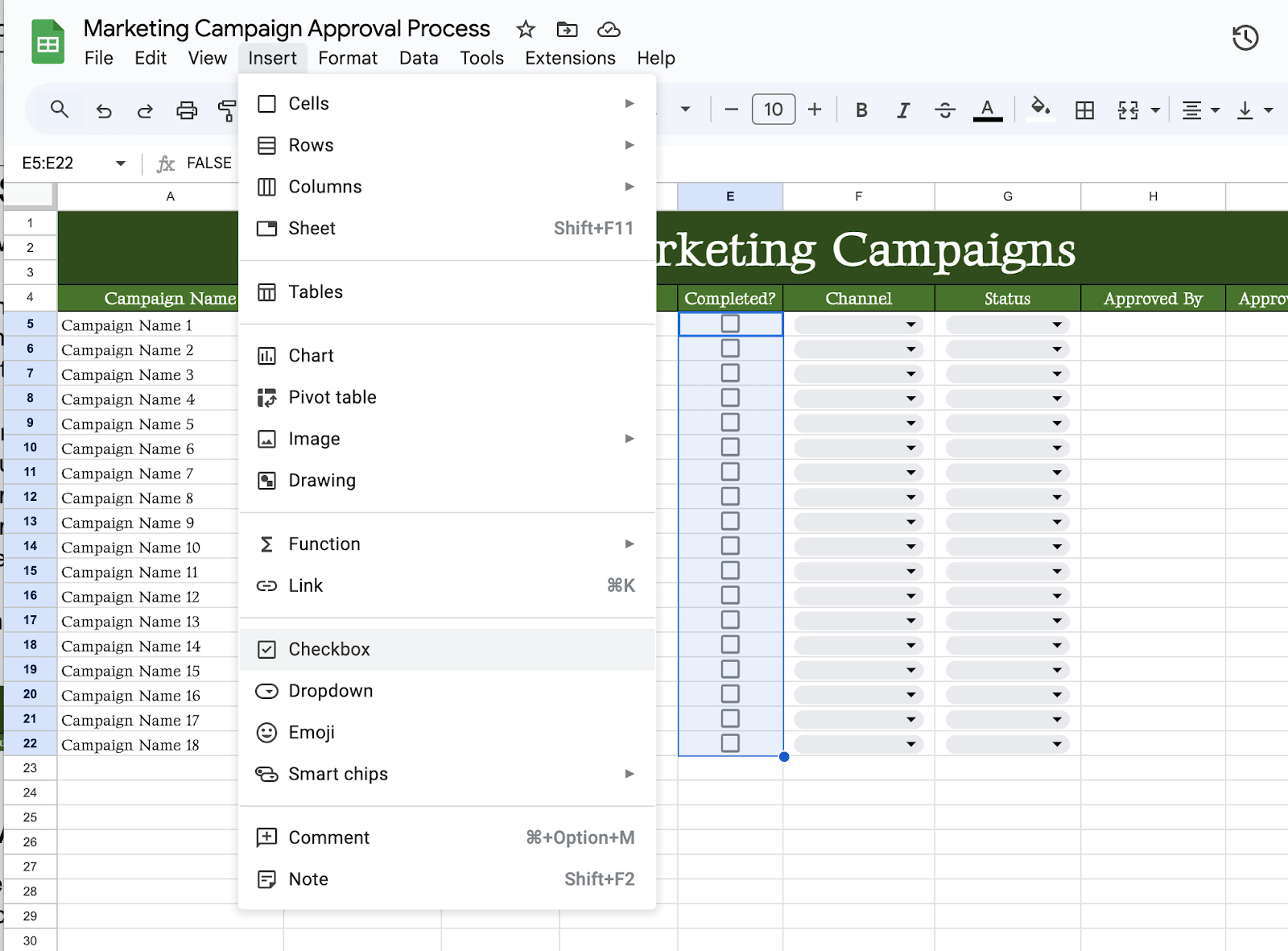Check Completed box for Campaign Name 1
The image size is (1288, 951).
pyautogui.click(x=730, y=324)
